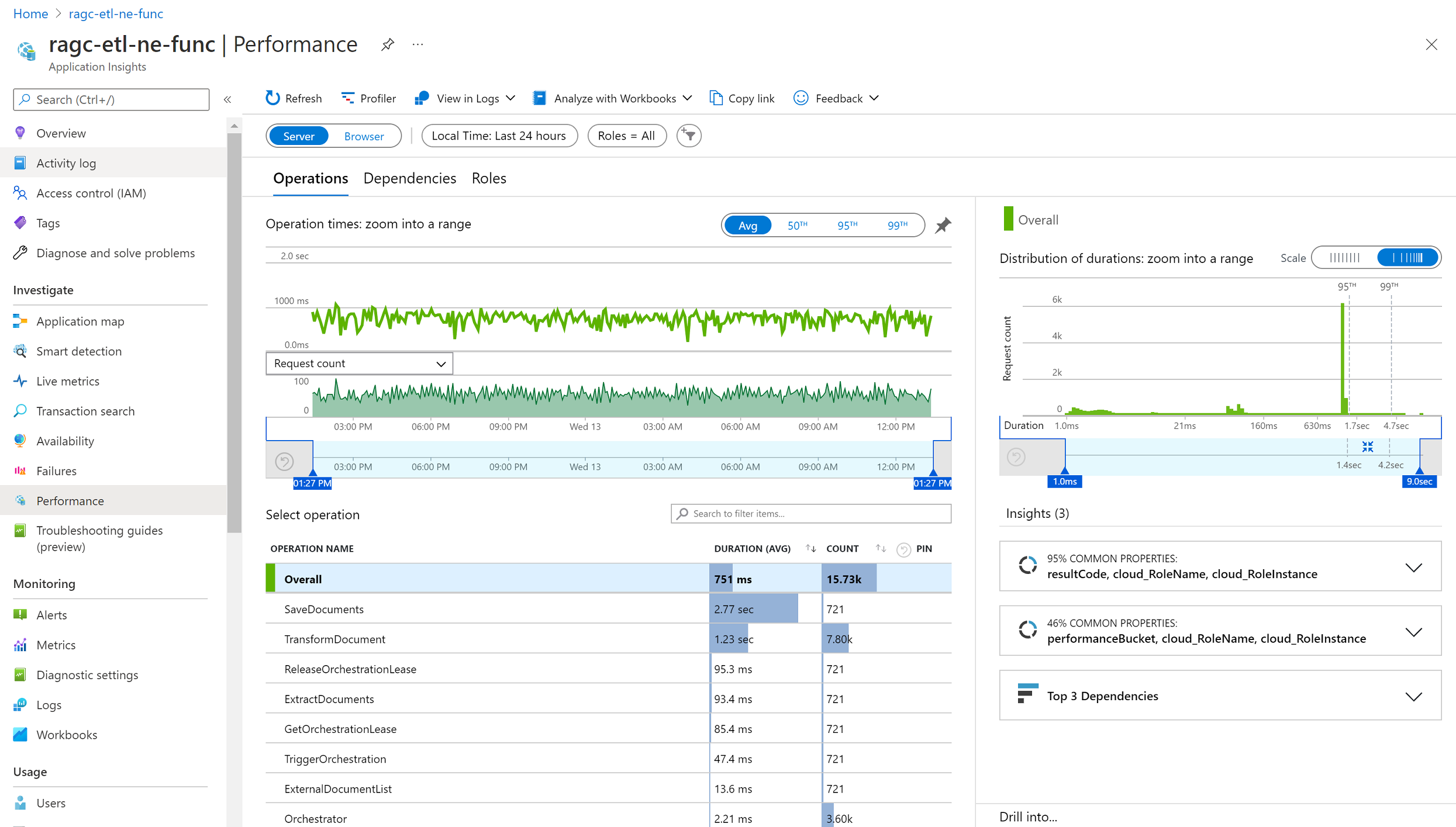1456x827 pixels.
Task: Reset the operation time range zoom
Action: (285, 462)
